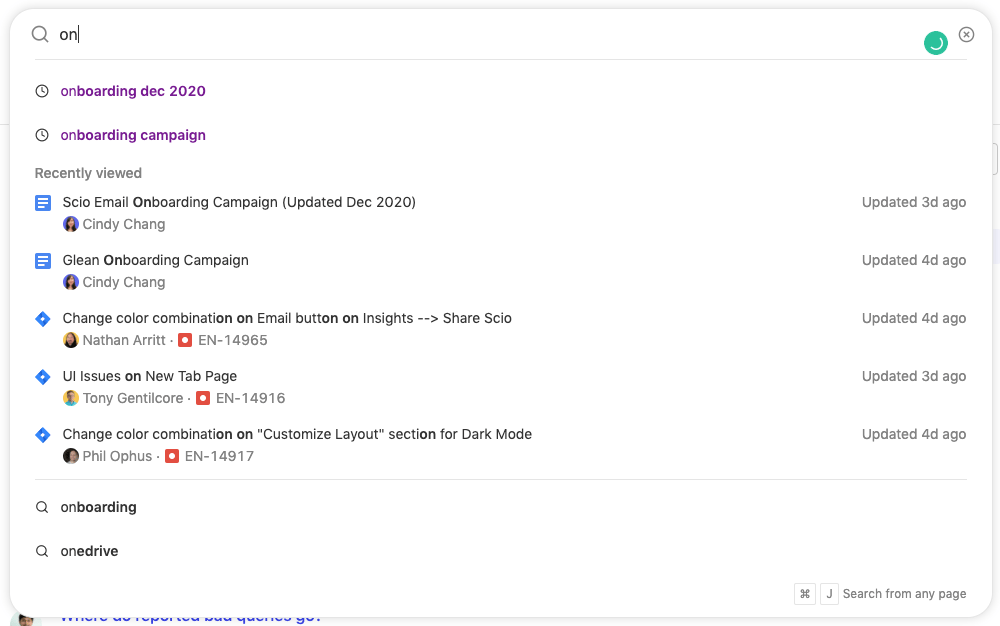Choose the 'onedrive' search suggestion
Viewport: 1000px width, 626px height.
point(89,551)
